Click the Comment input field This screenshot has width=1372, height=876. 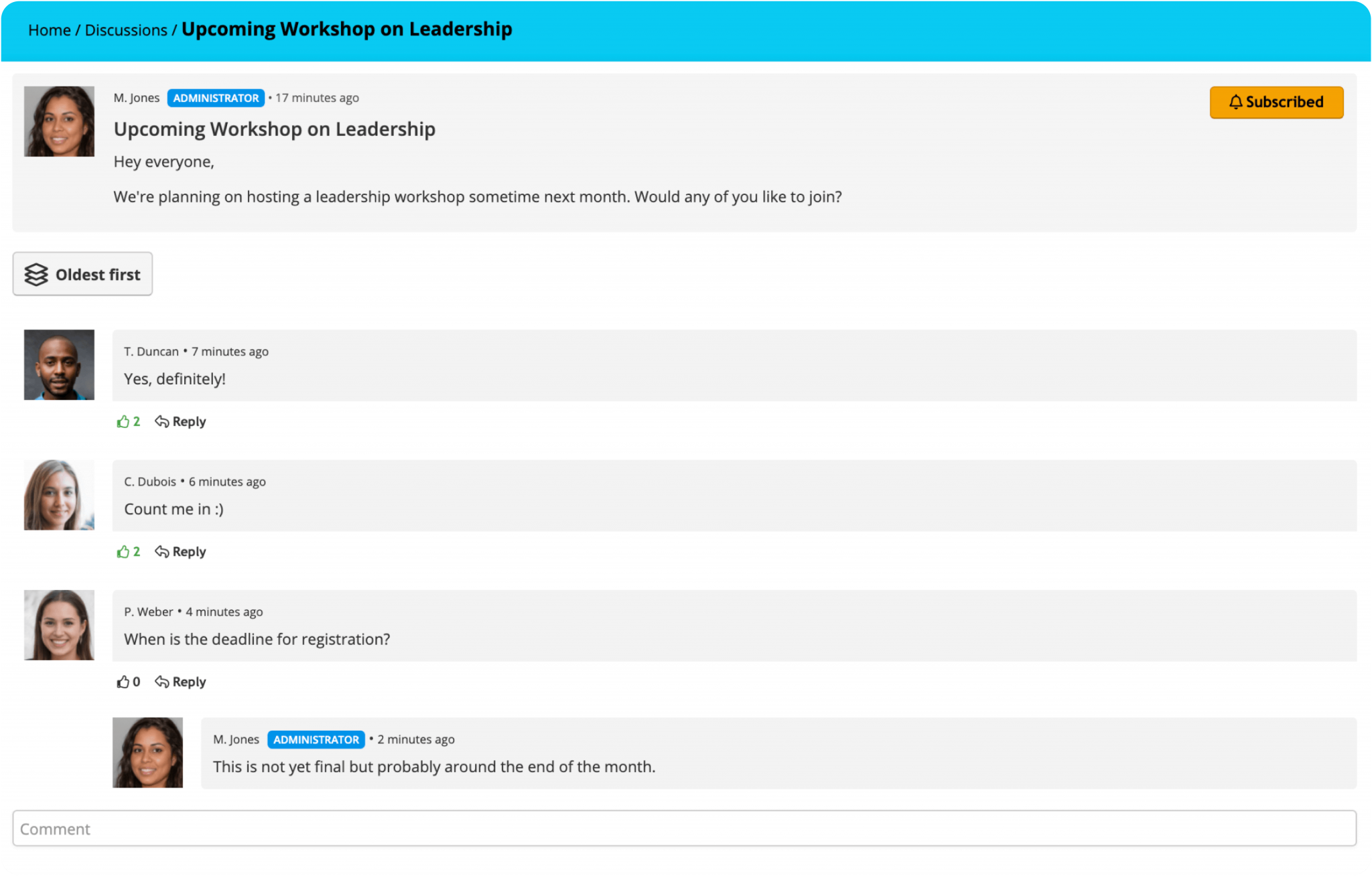[686, 828]
